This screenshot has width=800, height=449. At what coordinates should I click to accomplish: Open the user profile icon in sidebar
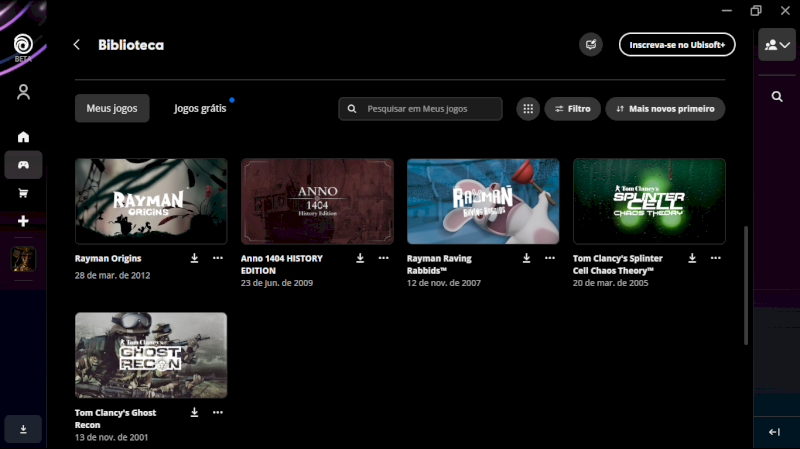tap(23, 92)
